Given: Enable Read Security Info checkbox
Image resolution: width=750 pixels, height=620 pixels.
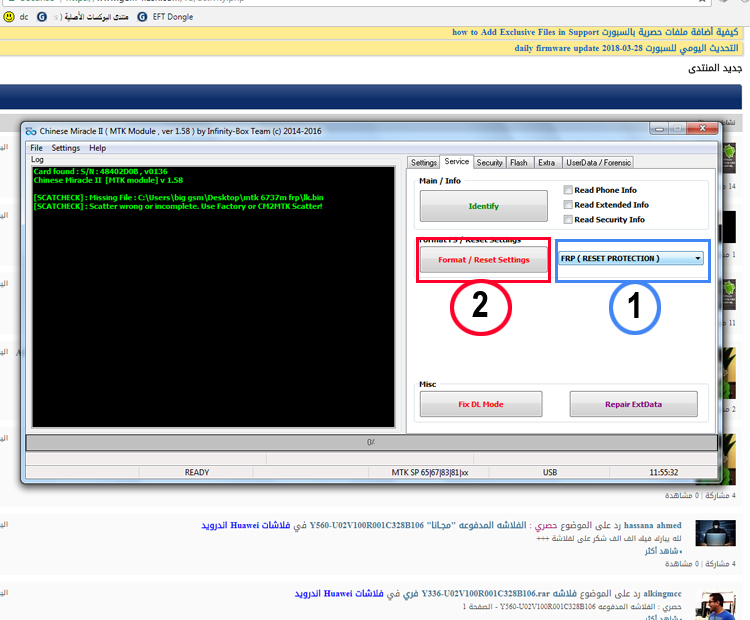Looking at the screenshot, I should (x=568, y=220).
